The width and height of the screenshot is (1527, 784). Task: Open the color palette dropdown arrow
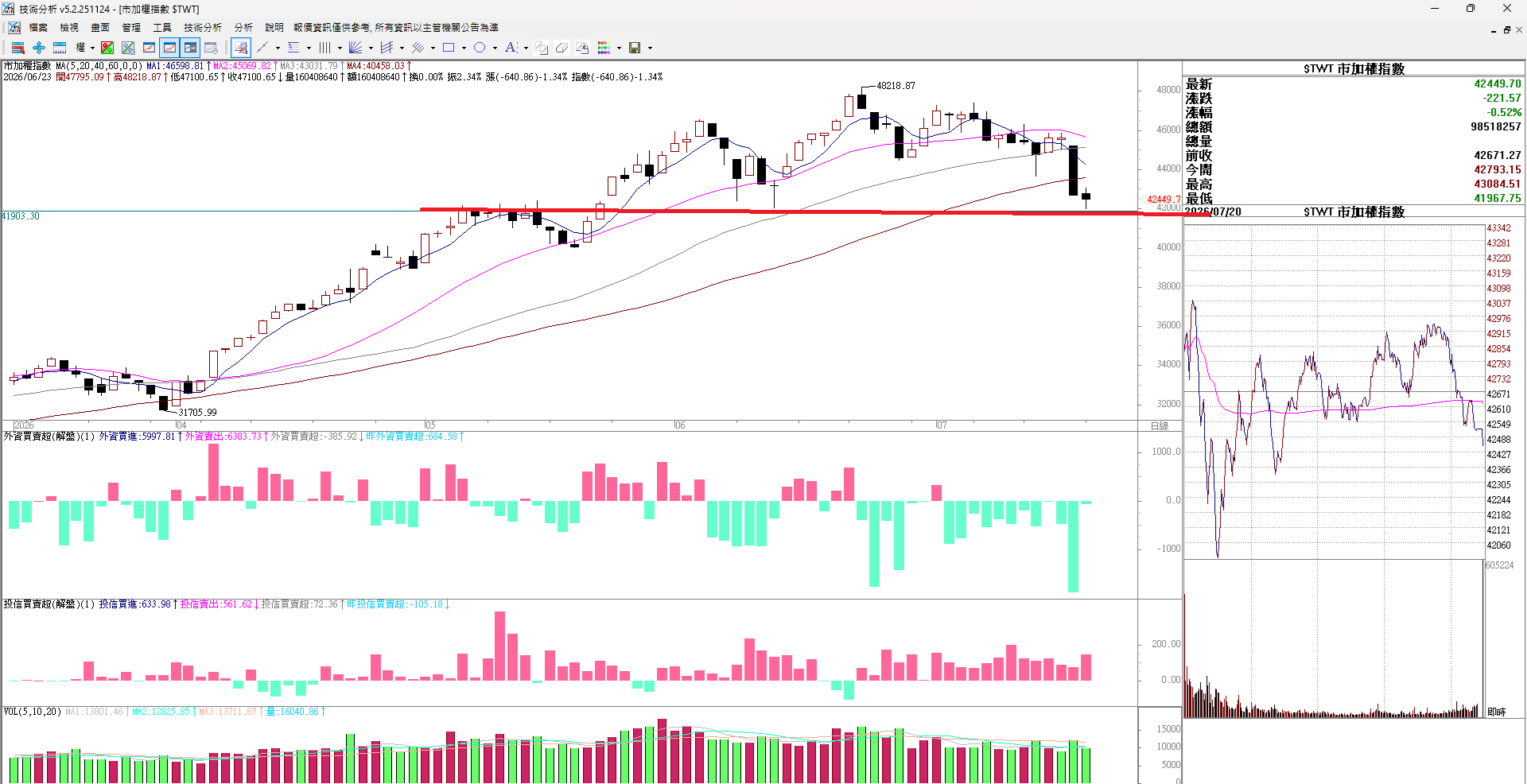tap(619, 48)
